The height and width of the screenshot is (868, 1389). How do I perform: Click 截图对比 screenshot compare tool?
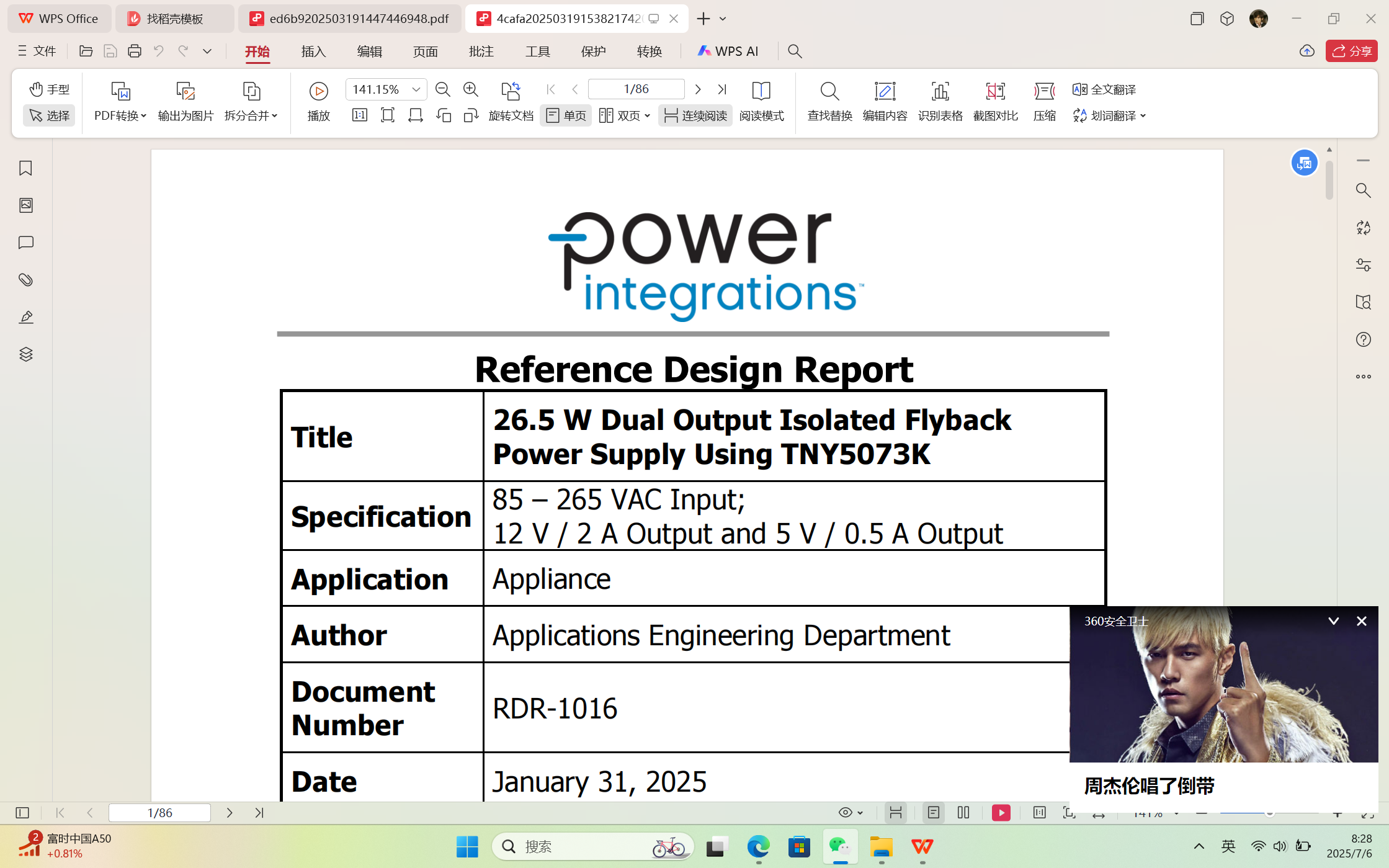996,102
